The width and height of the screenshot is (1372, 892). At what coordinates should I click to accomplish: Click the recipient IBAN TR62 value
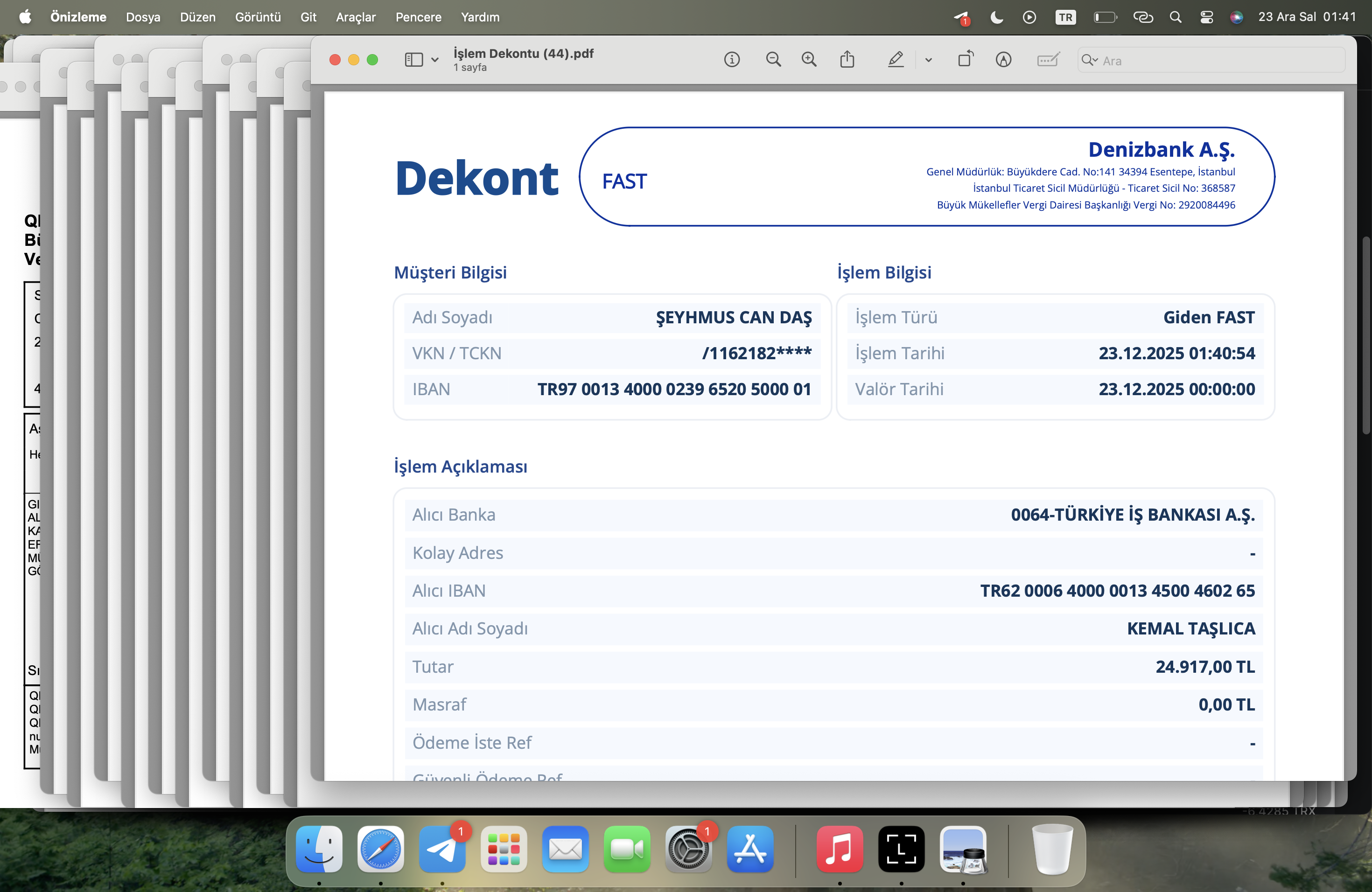pos(1117,591)
